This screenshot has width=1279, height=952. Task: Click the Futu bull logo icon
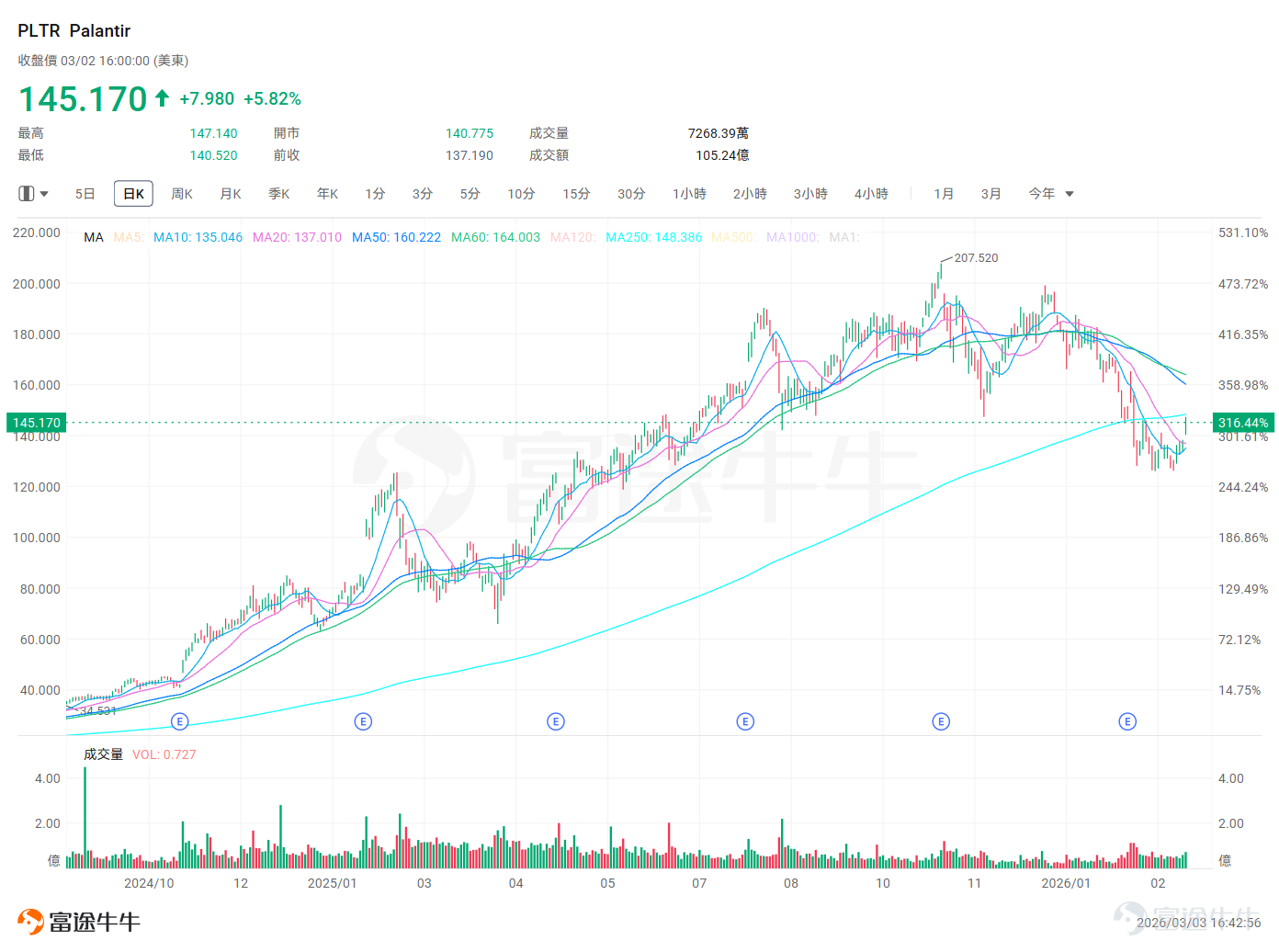coord(31,922)
